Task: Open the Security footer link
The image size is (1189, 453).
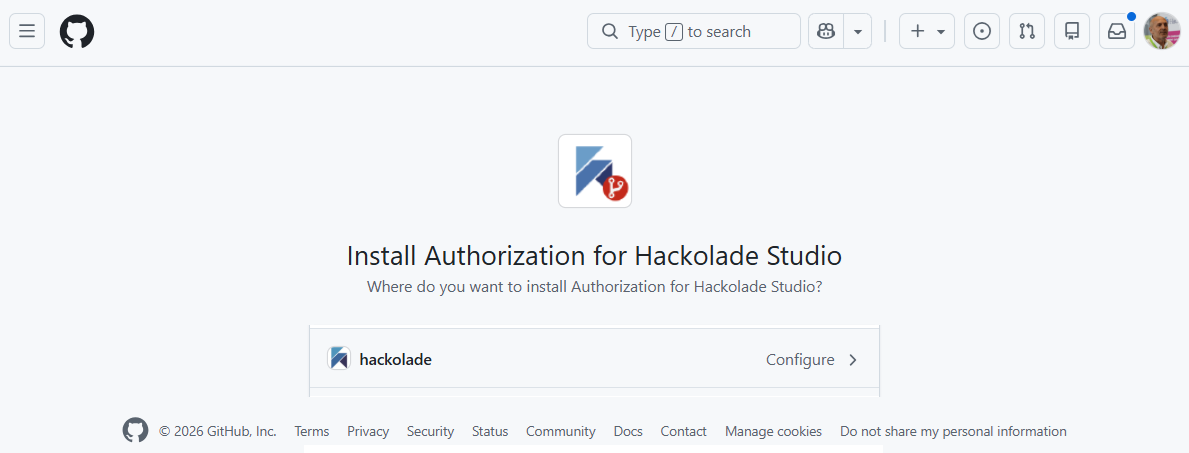Action: click(430, 431)
